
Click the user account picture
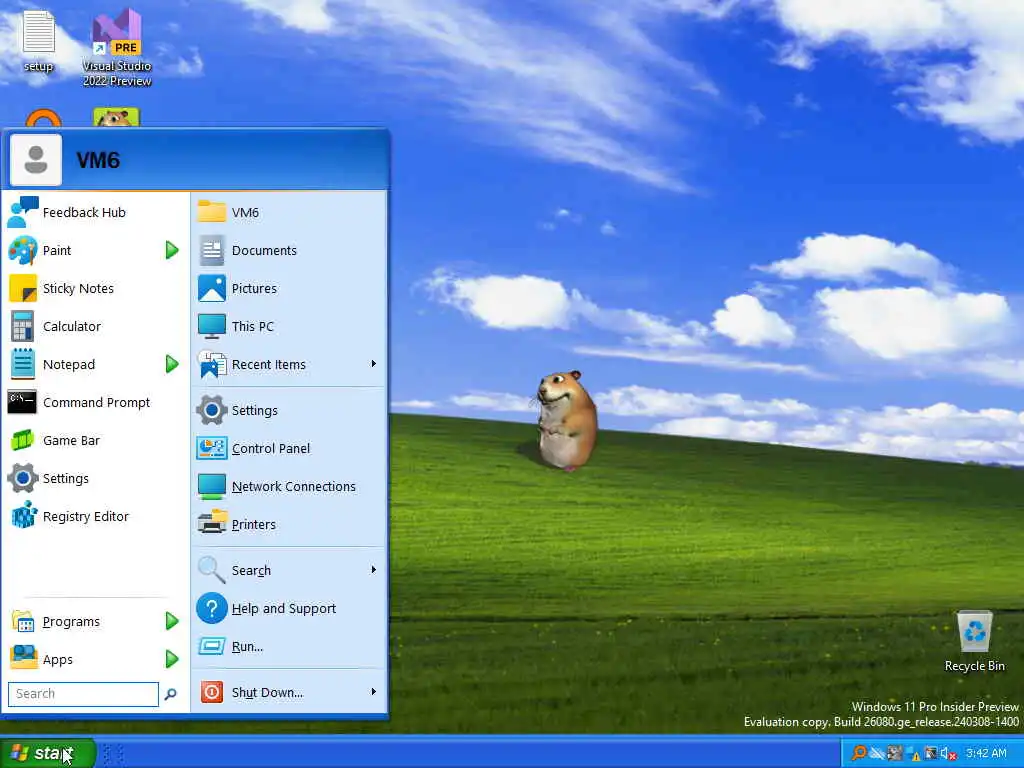point(36,160)
